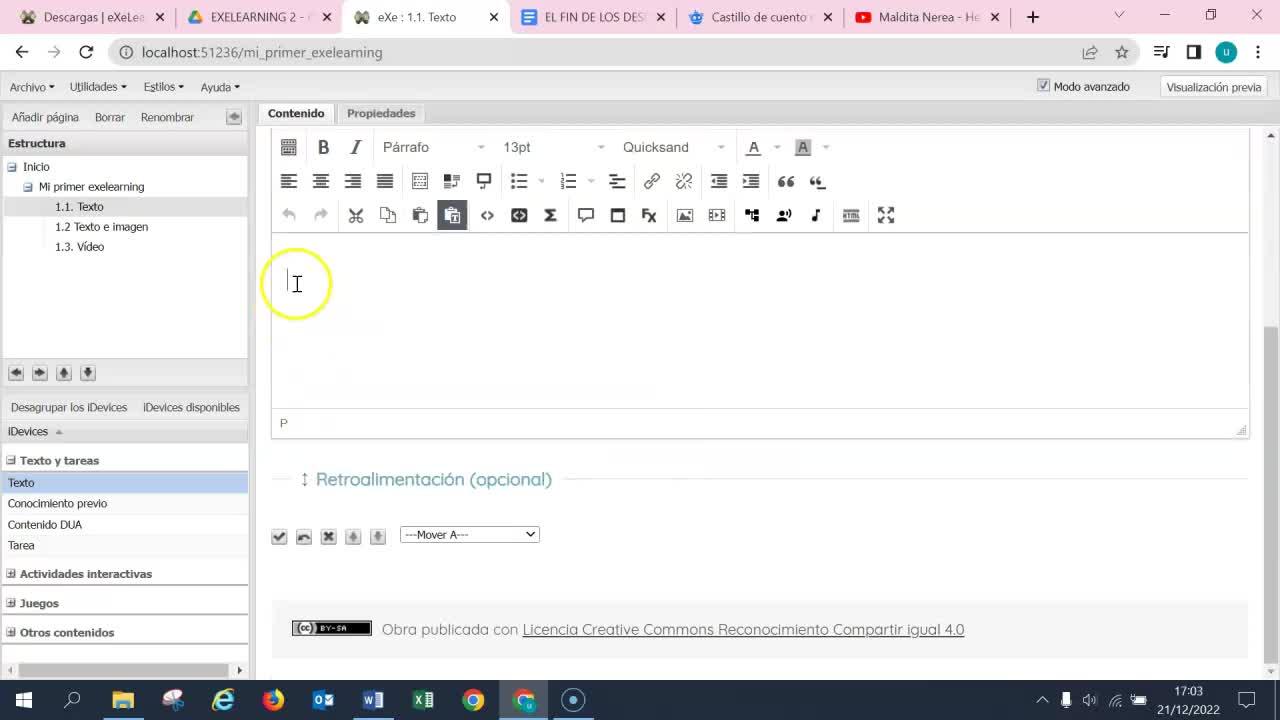This screenshot has height=720, width=1280.
Task: Insert an audio file with the music note icon
Action: click(x=816, y=215)
